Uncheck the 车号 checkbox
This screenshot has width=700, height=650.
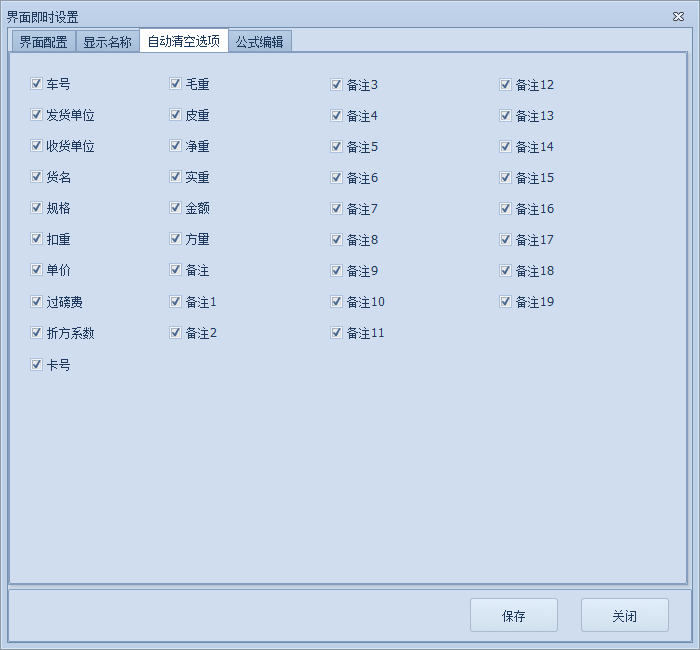click(x=36, y=83)
